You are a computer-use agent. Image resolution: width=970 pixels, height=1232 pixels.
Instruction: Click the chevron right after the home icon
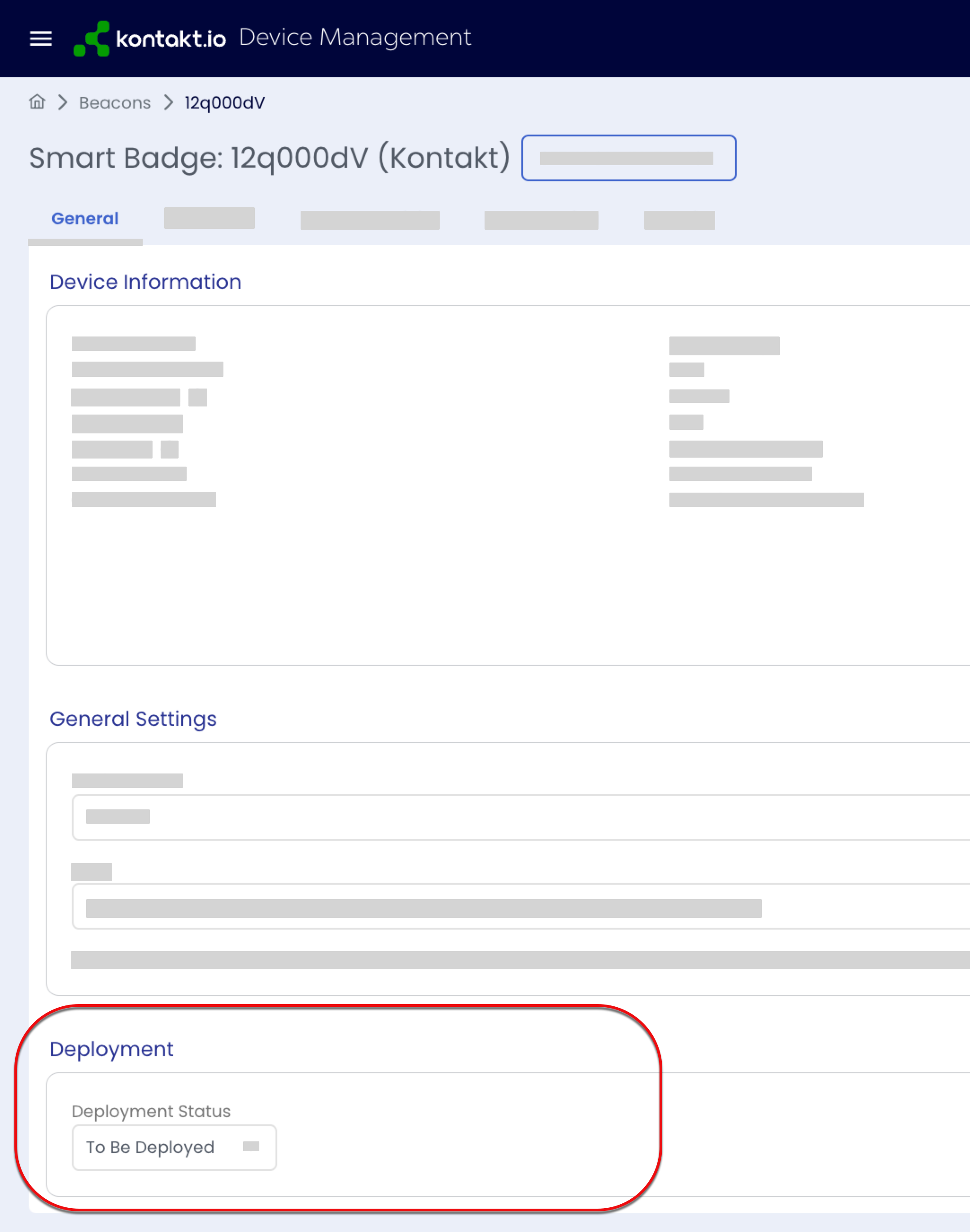[62, 102]
